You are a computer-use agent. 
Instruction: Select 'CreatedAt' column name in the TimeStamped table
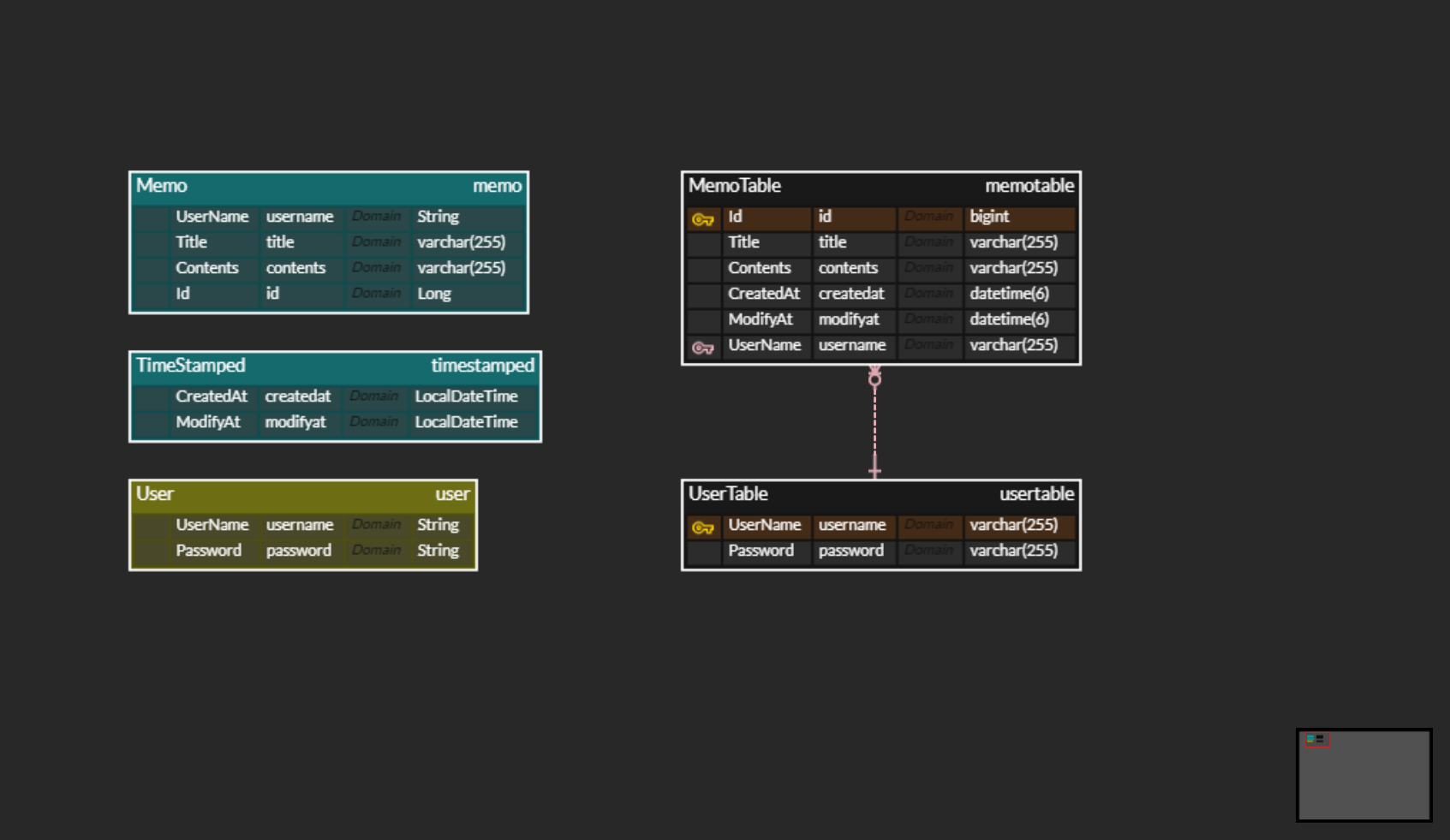click(x=212, y=396)
